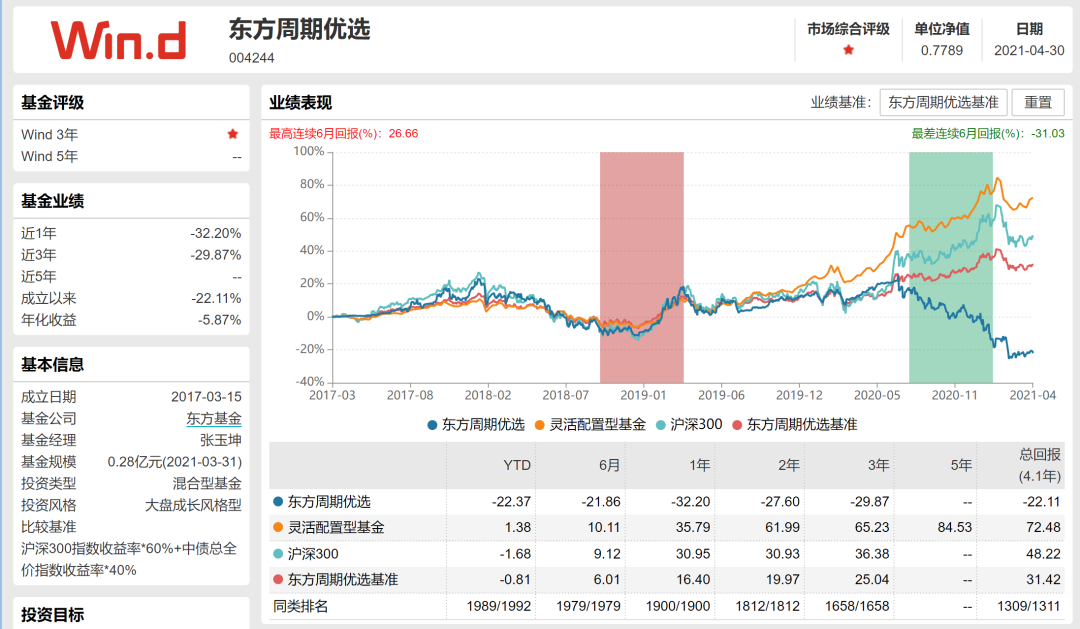This screenshot has height=629, width=1080.
Task: Click 最差连续6月回报(%) -31.03 label
Action: click(988, 134)
